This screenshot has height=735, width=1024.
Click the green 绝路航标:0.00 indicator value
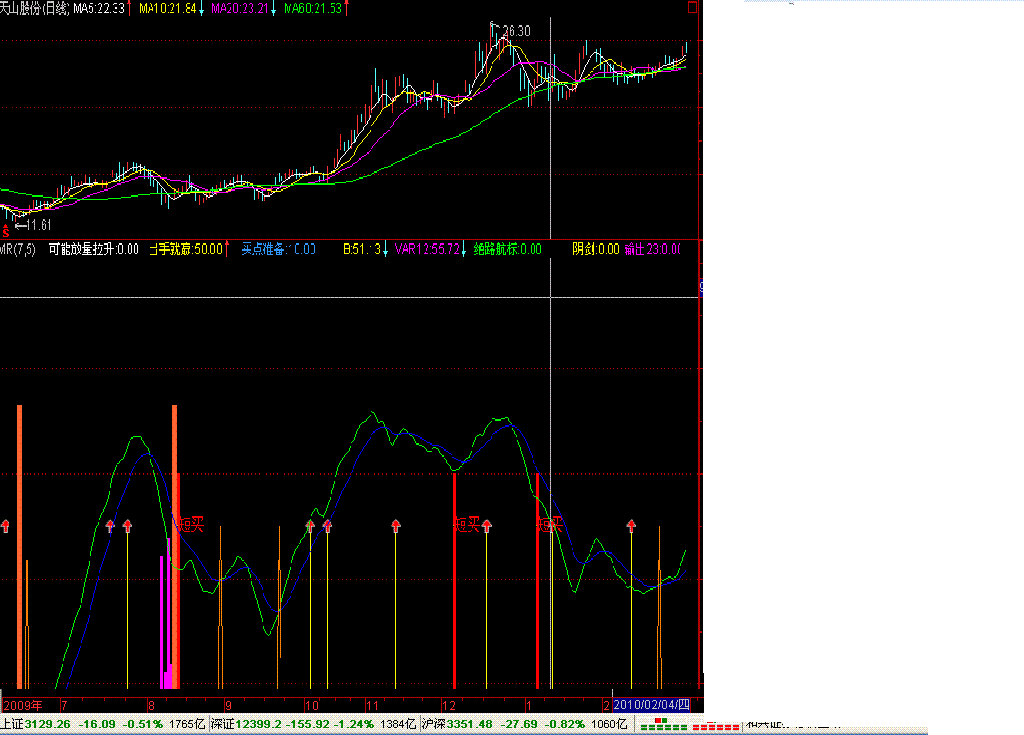507,249
